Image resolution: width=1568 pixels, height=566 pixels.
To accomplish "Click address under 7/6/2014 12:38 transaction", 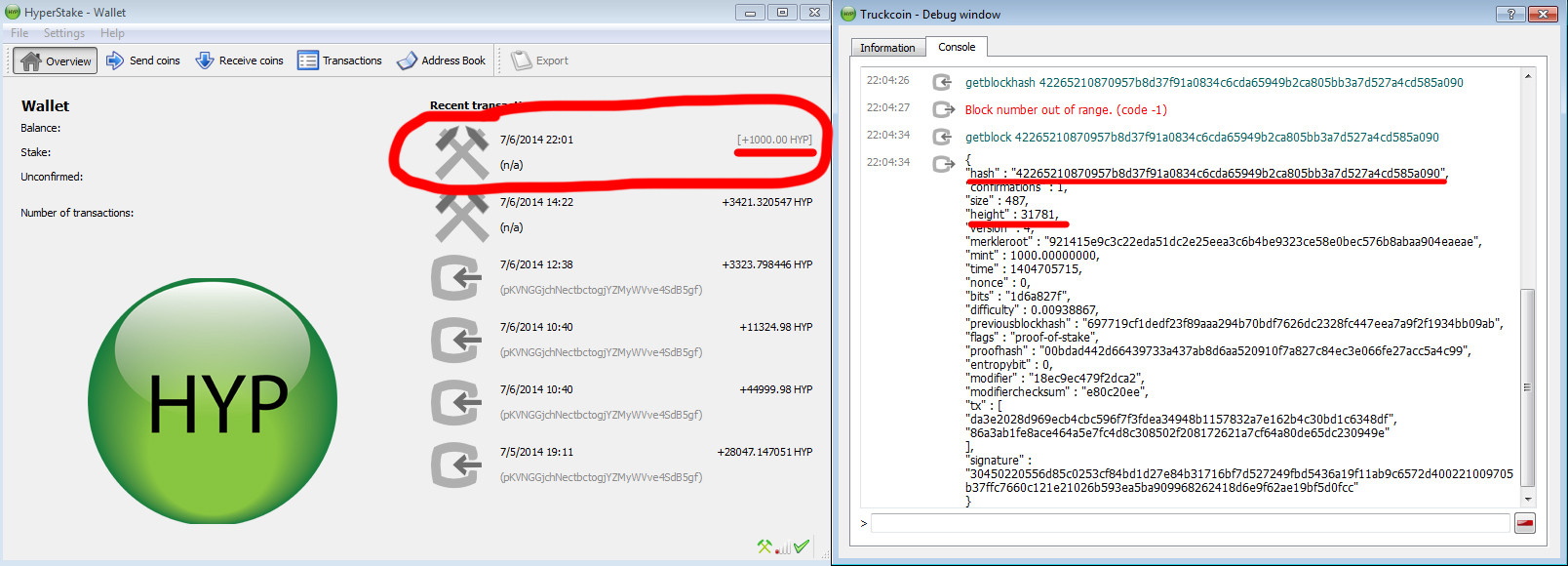I will 601,290.
